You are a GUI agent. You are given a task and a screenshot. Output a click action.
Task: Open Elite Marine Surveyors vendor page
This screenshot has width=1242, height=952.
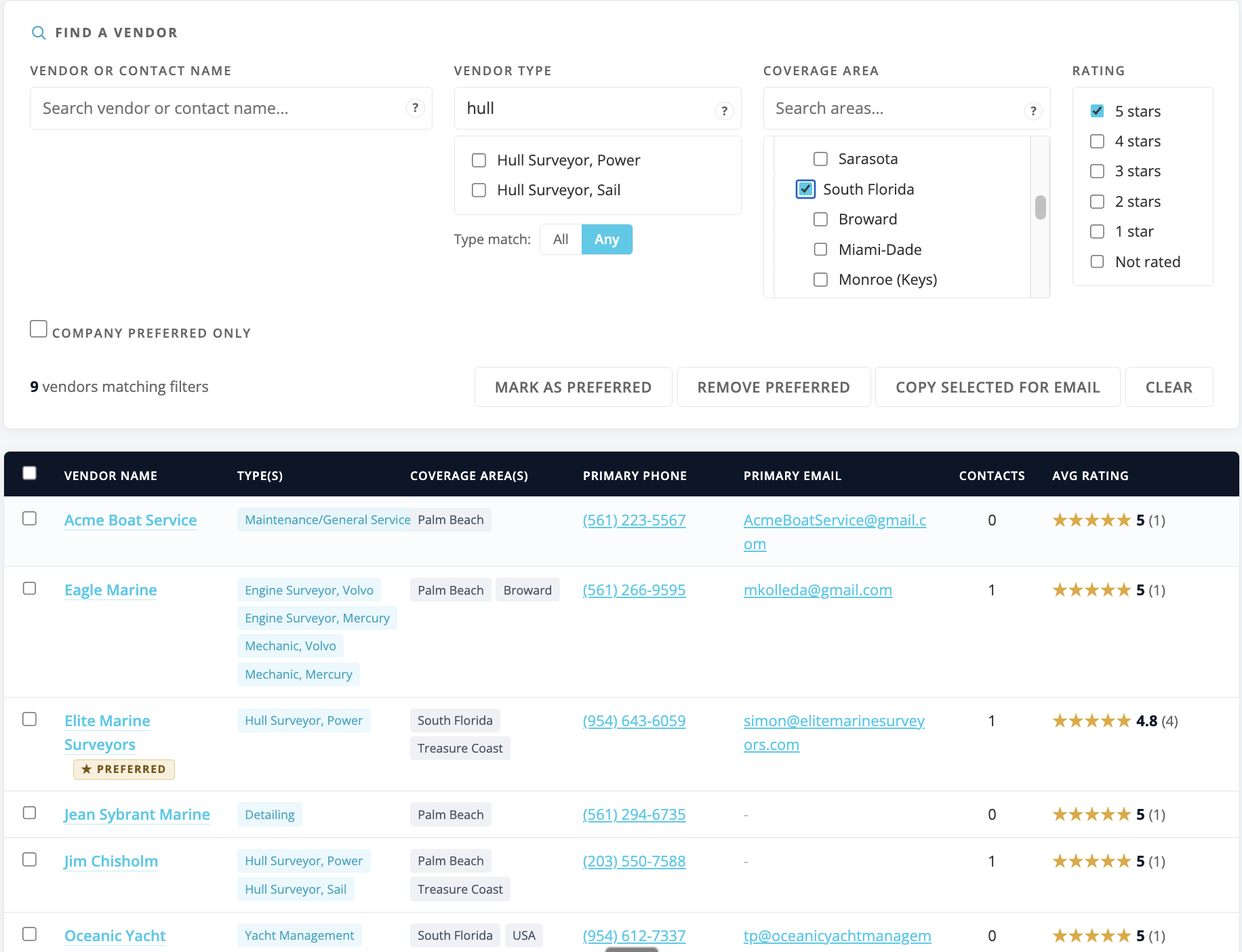(107, 732)
